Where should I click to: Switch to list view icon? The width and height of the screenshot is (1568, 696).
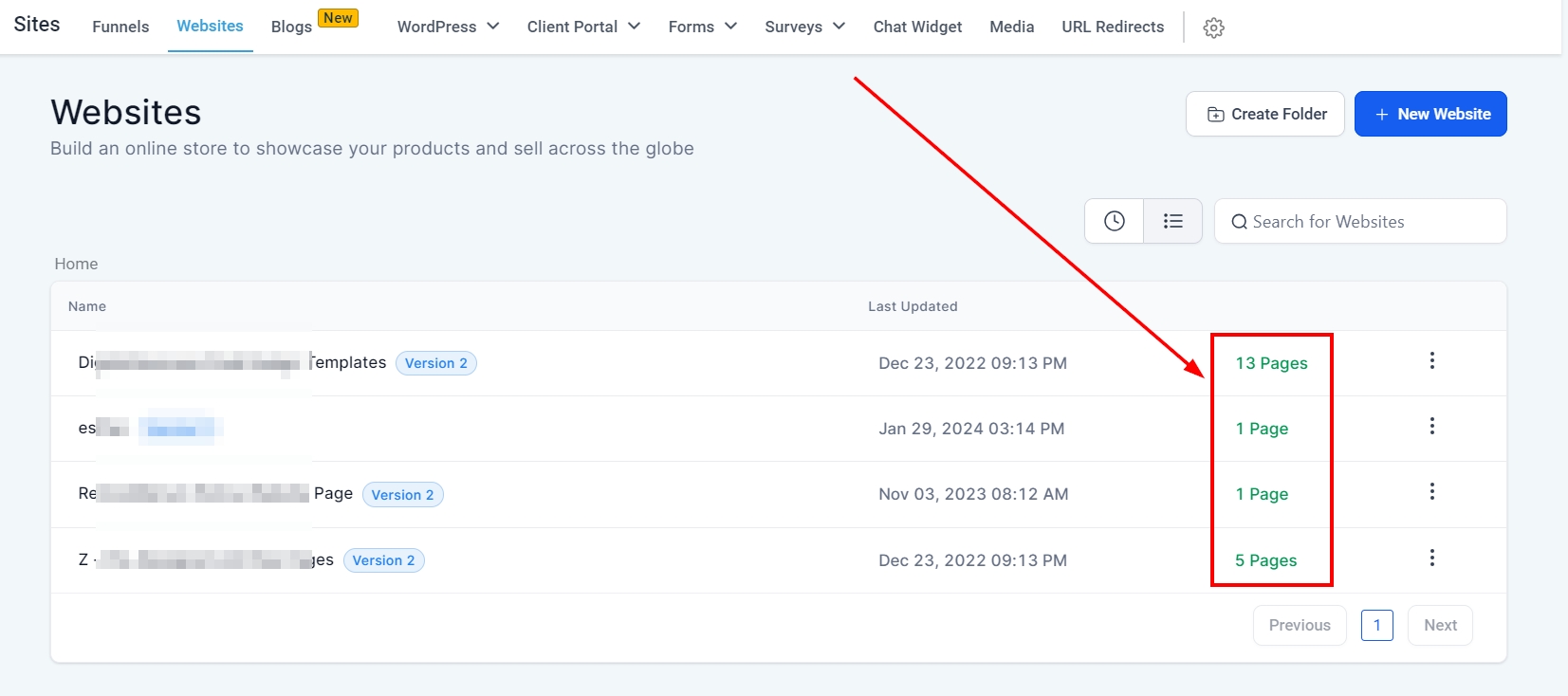(x=1173, y=221)
